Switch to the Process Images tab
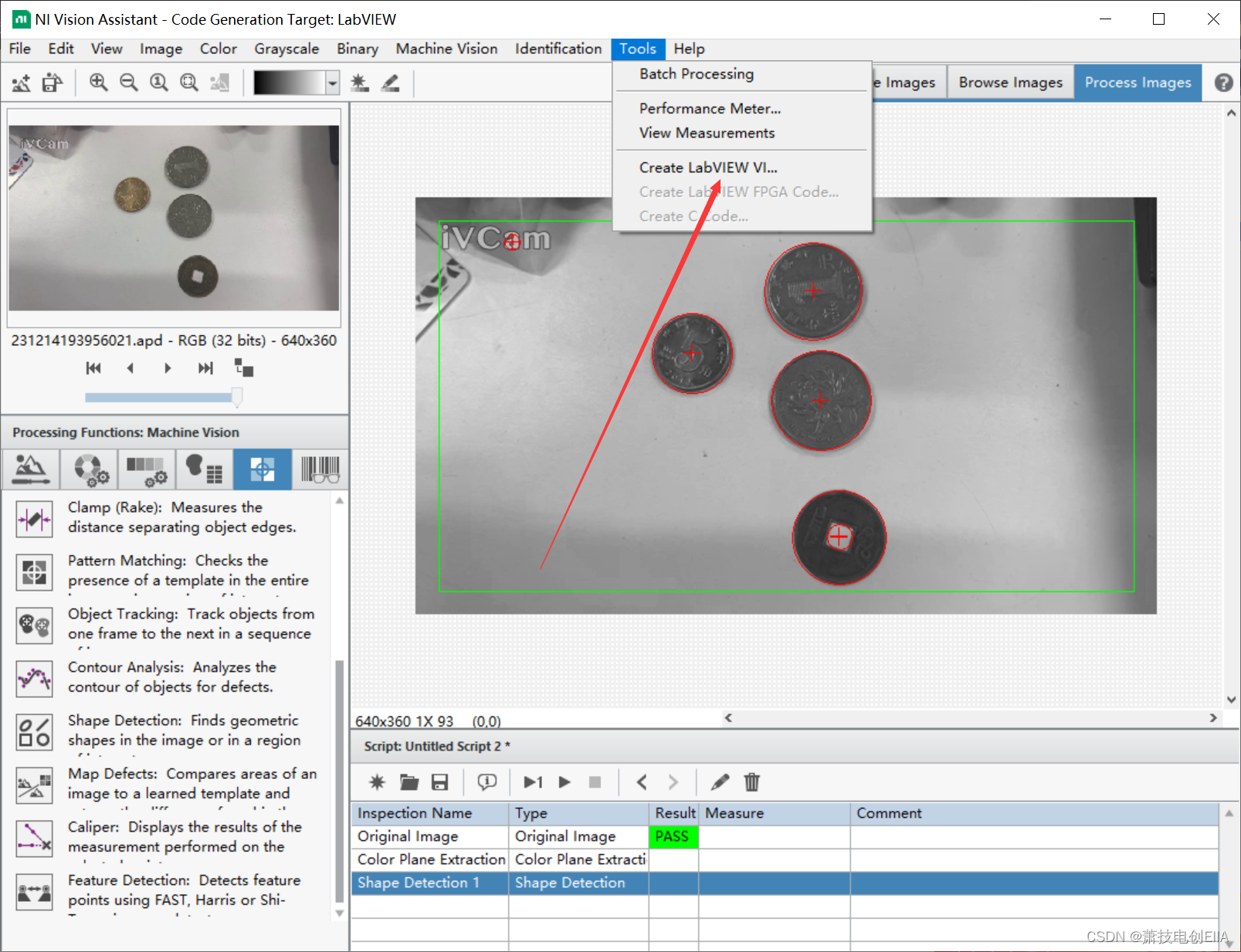Image resolution: width=1241 pixels, height=952 pixels. click(1138, 83)
